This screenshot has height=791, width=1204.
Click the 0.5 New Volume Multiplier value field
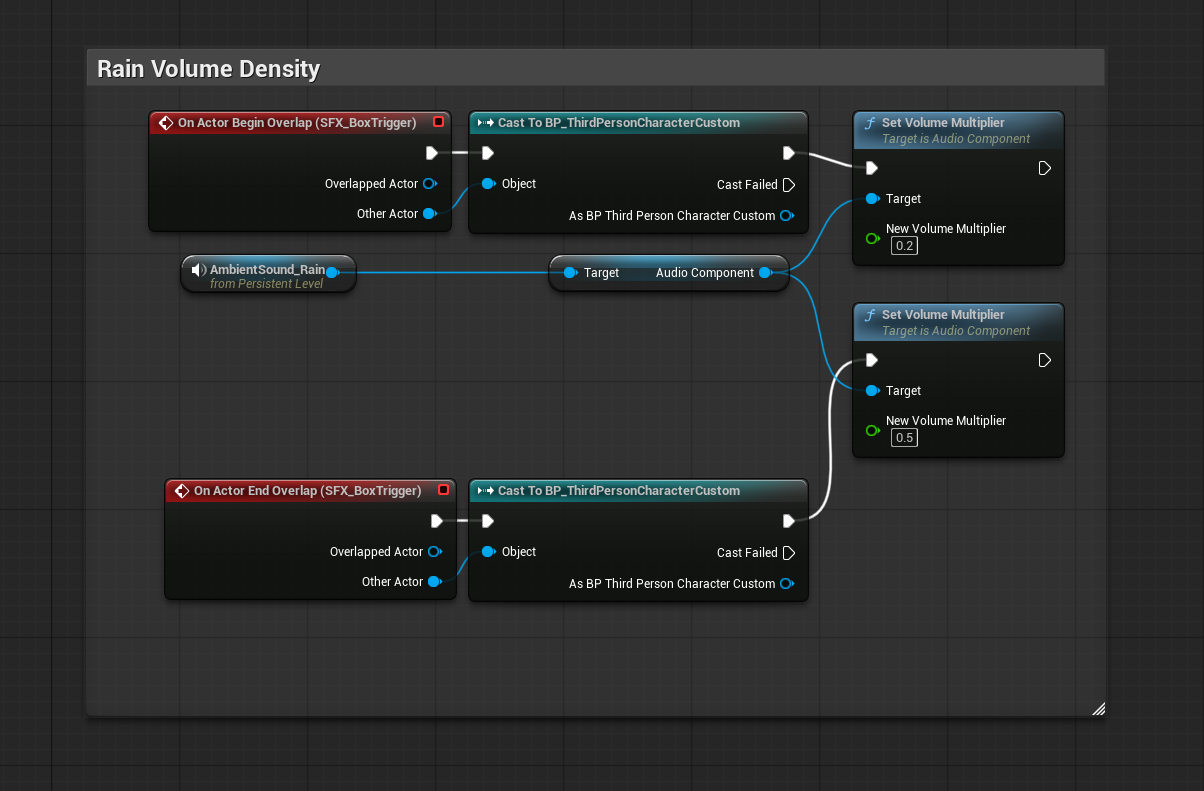pos(904,438)
